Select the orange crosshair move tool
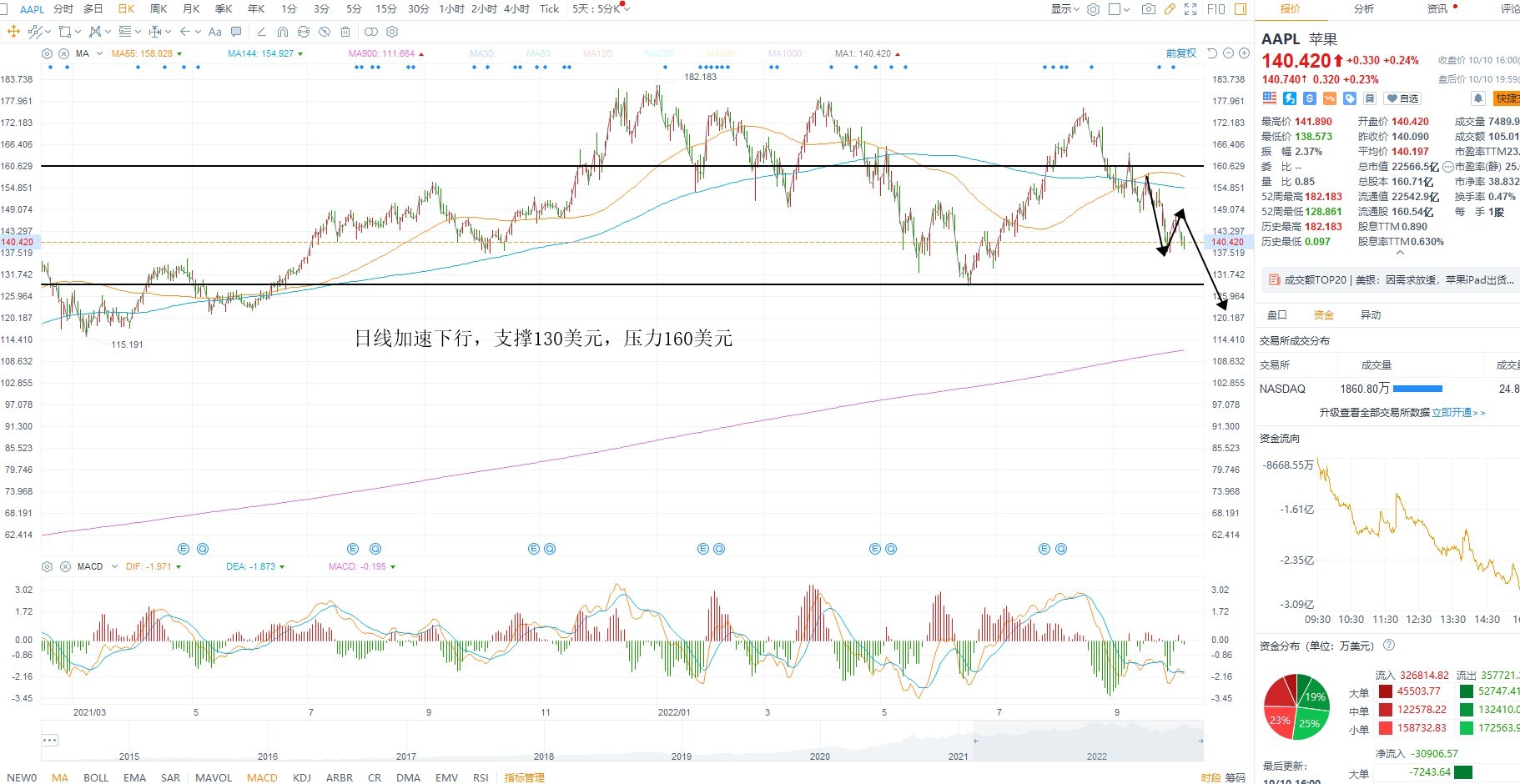 13,32
